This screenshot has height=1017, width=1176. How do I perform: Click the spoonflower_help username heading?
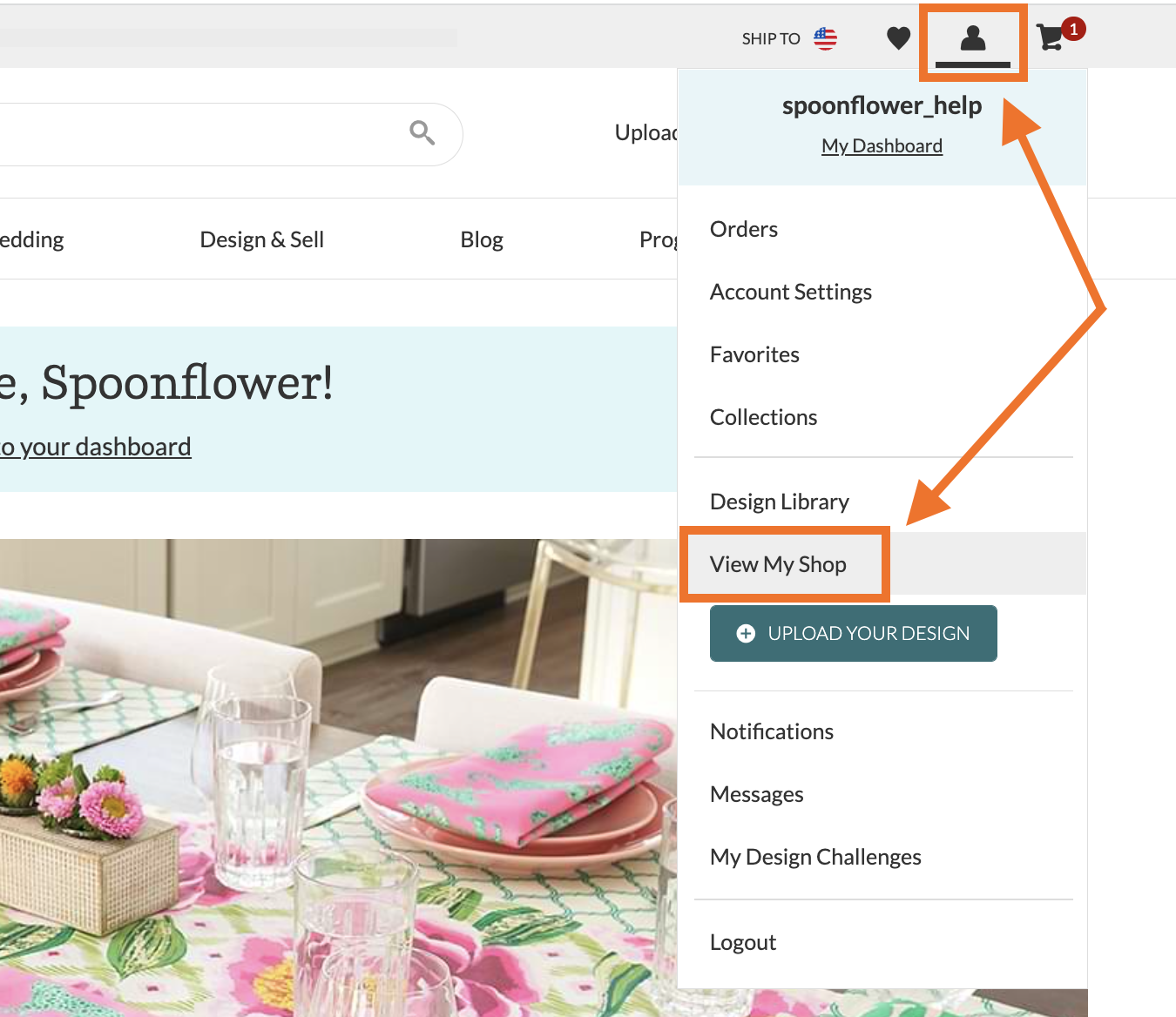coord(882,105)
